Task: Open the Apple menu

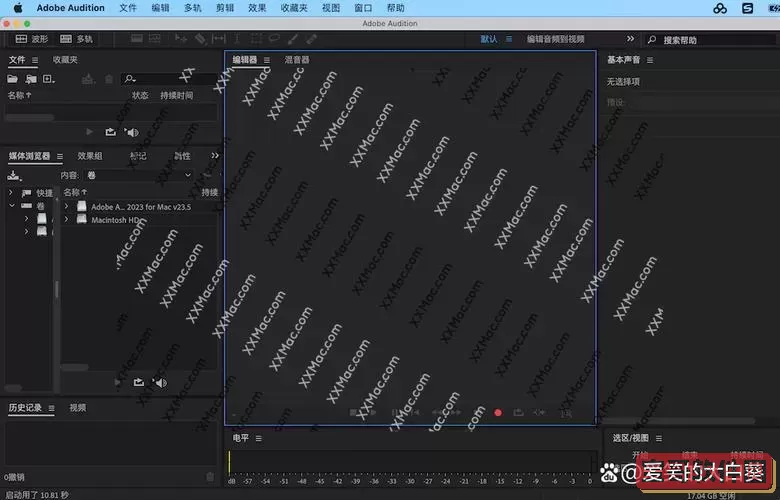Action: pyautogui.click(x=18, y=8)
